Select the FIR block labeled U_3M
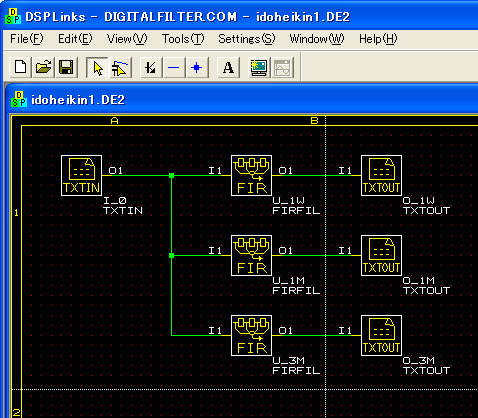 (251, 335)
